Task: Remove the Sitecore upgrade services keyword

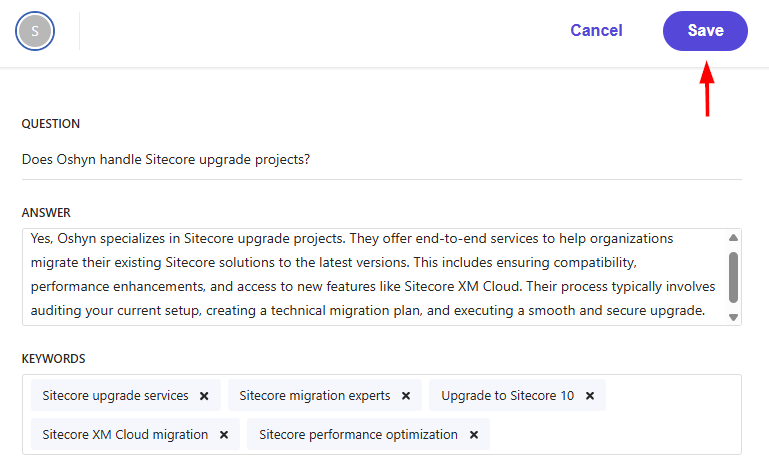Action: pos(204,395)
